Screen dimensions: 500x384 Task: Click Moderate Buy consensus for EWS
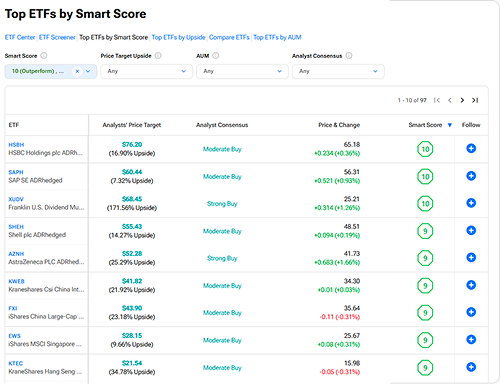(222, 340)
